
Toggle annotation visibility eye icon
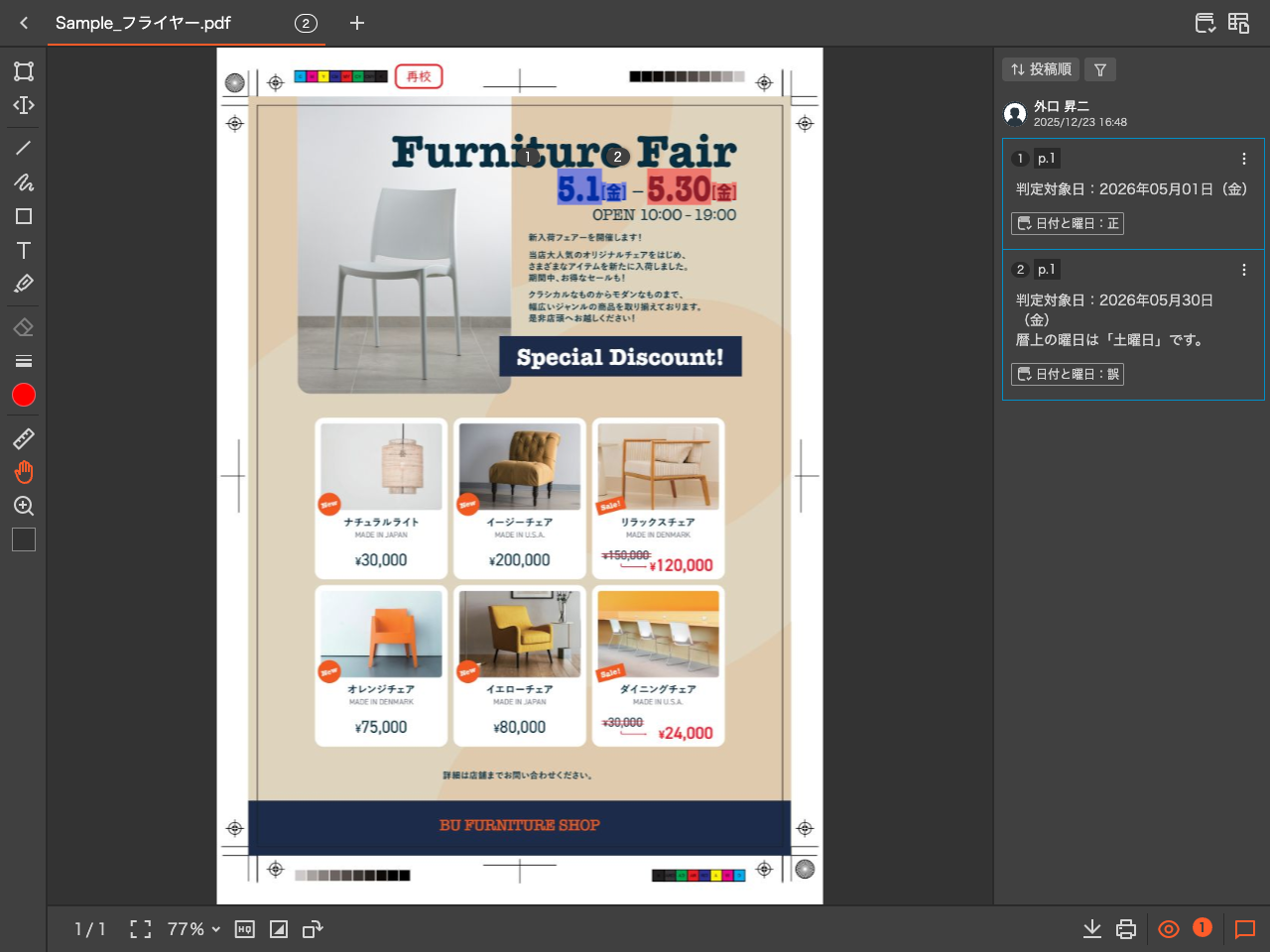[1169, 929]
